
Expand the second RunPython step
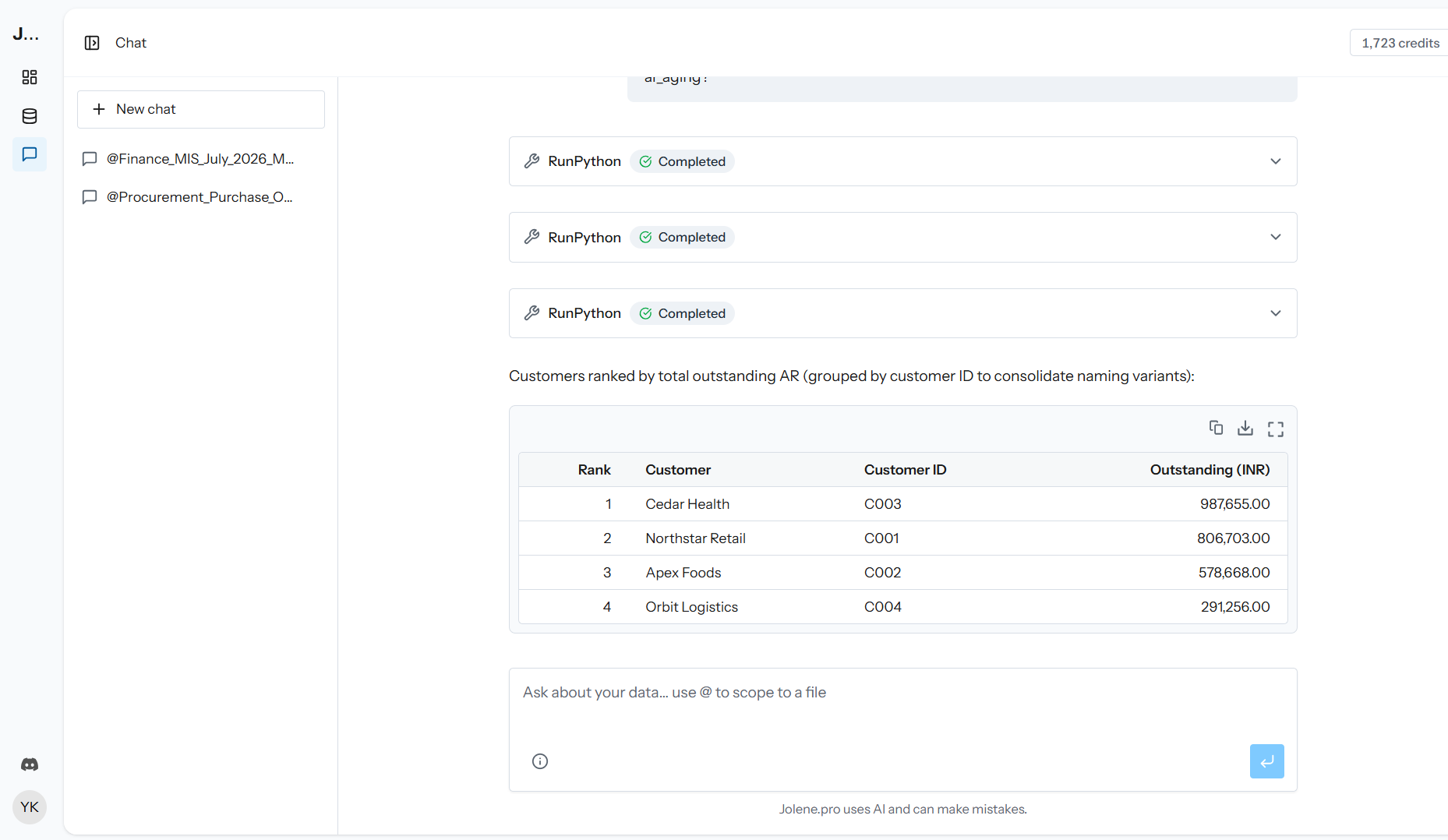(x=1276, y=237)
